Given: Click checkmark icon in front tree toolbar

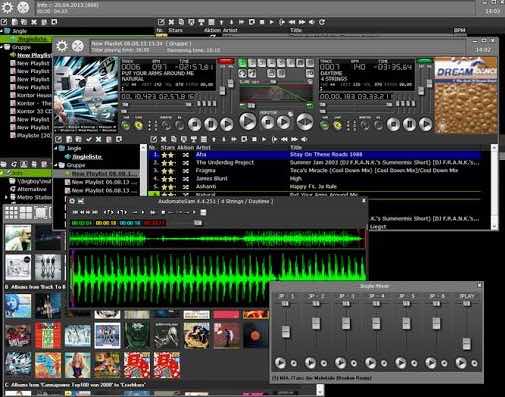Looking at the screenshot, I should (x=89, y=139).
